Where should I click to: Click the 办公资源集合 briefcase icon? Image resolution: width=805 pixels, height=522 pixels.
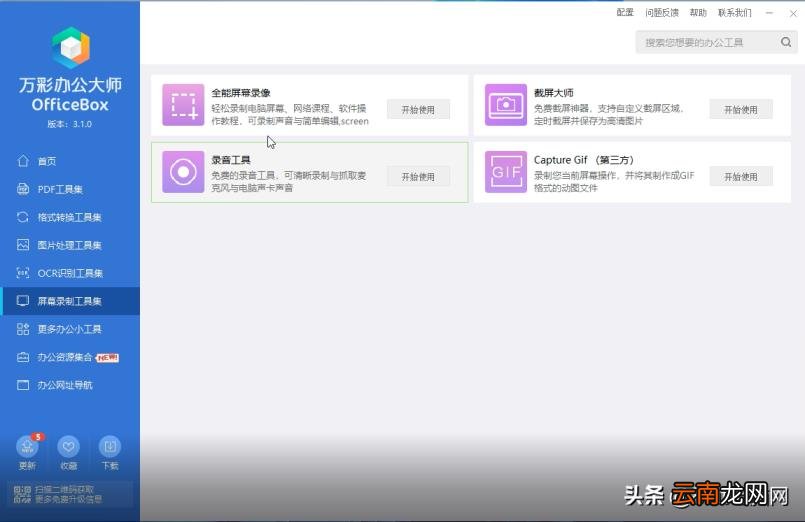(23, 357)
